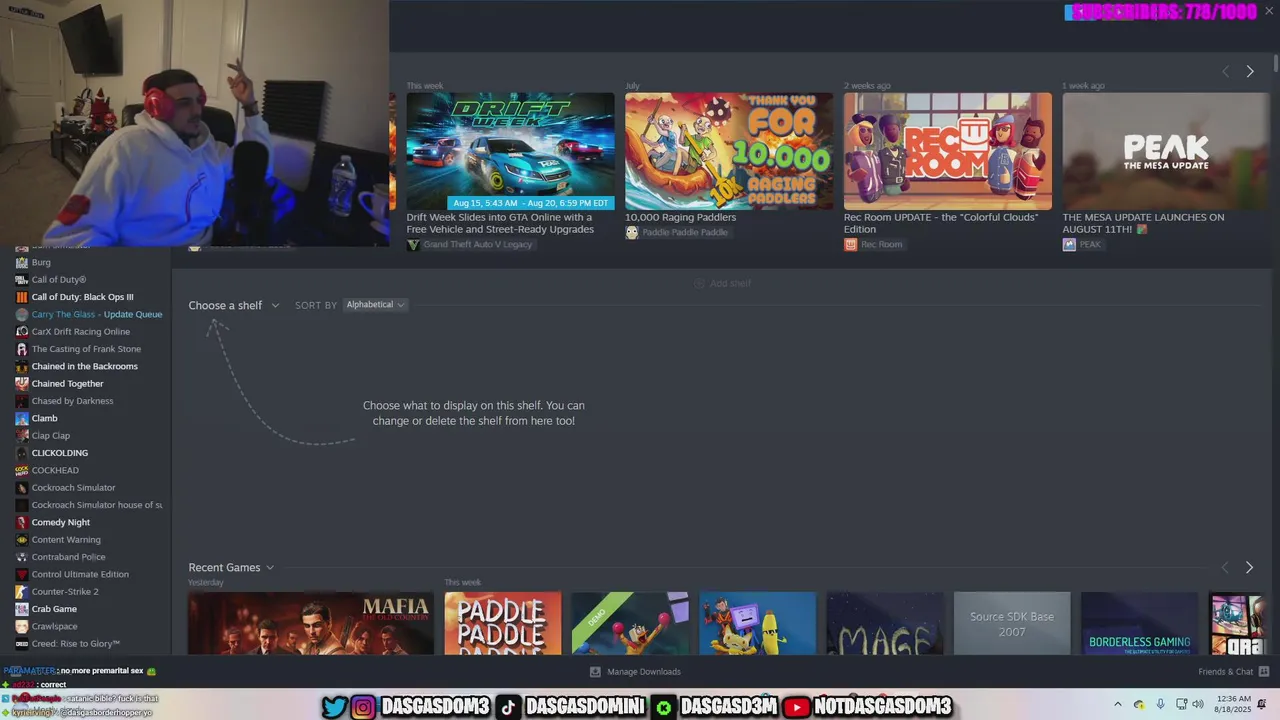Click Counter-Strike 2 game icon
Image resolution: width=1280 pixels, height=720 pixels.
click(x=22, y=592)
